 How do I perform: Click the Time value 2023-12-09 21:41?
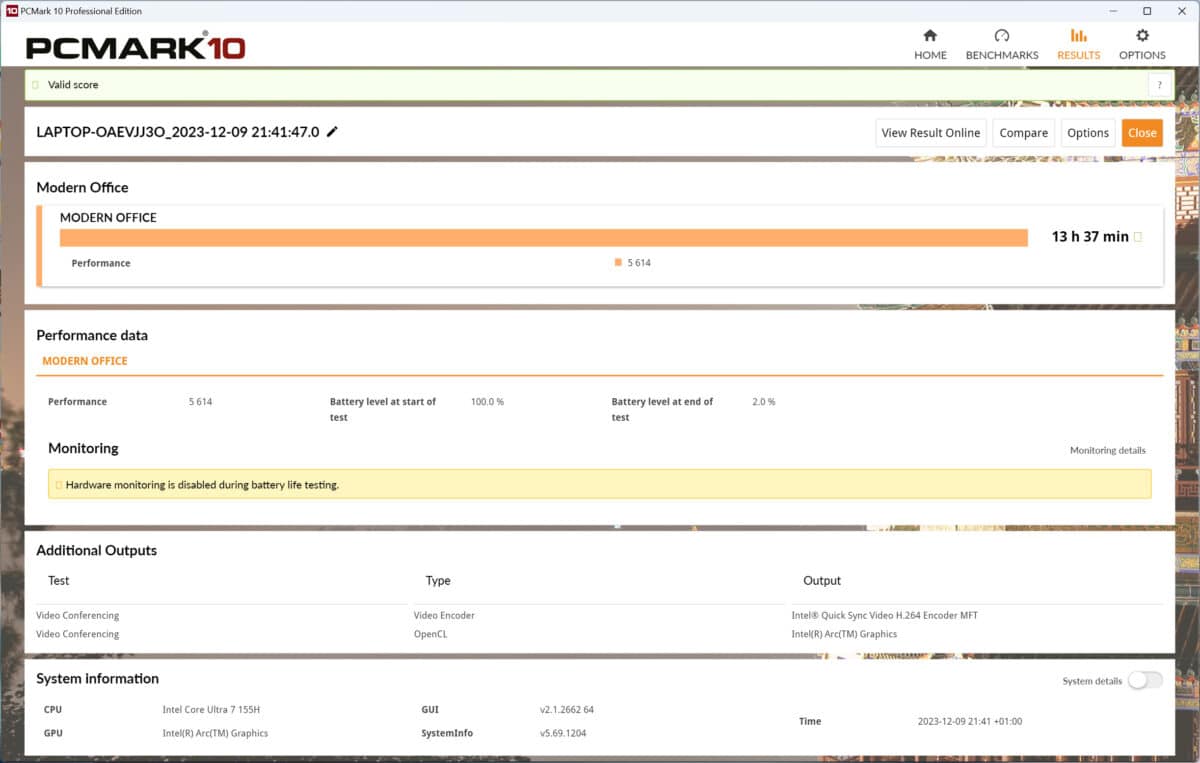[x=970, y=721]
